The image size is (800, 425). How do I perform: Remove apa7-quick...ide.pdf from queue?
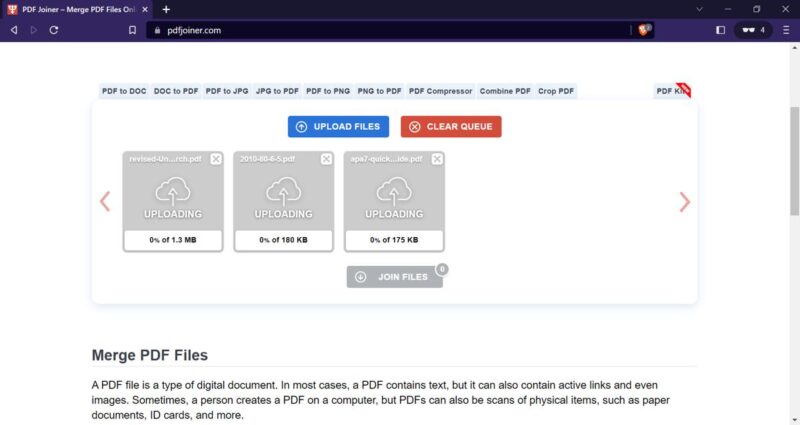coord(437,159)
